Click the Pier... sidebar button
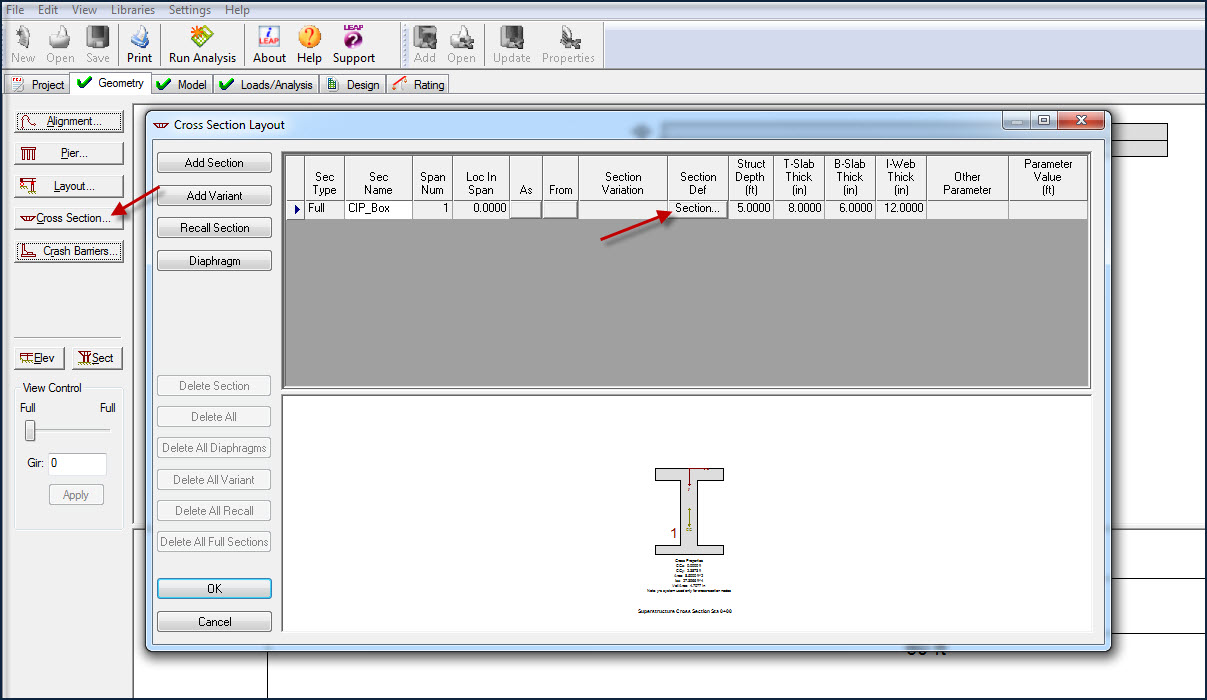Image resolution: width=1207 pixels, height=700 pixels. pos(69,153)
